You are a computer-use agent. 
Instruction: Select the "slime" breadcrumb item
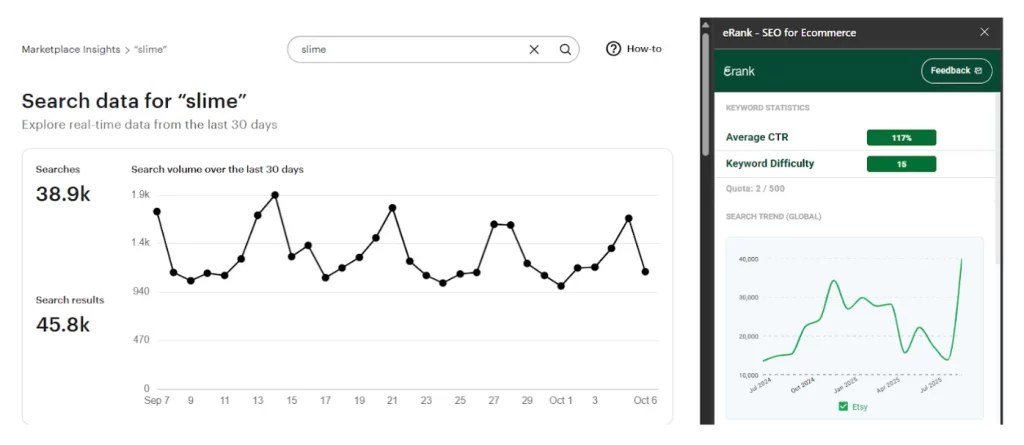click(x=149, y=49)
